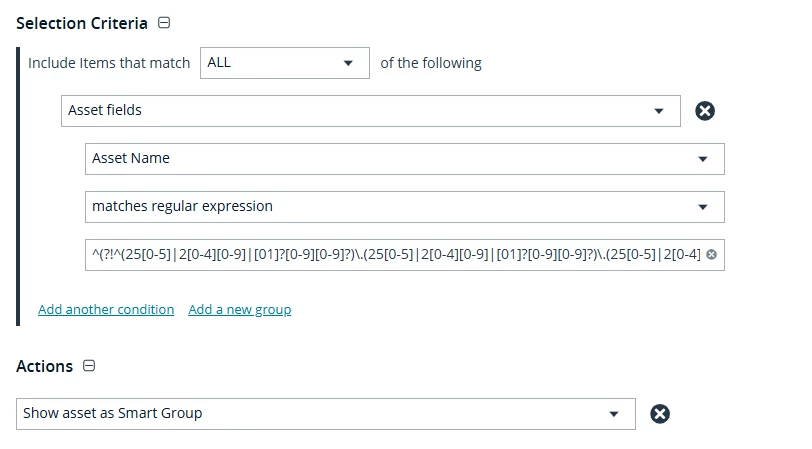
Task: Focus the regular expression input field
Action: click(395, 255)
